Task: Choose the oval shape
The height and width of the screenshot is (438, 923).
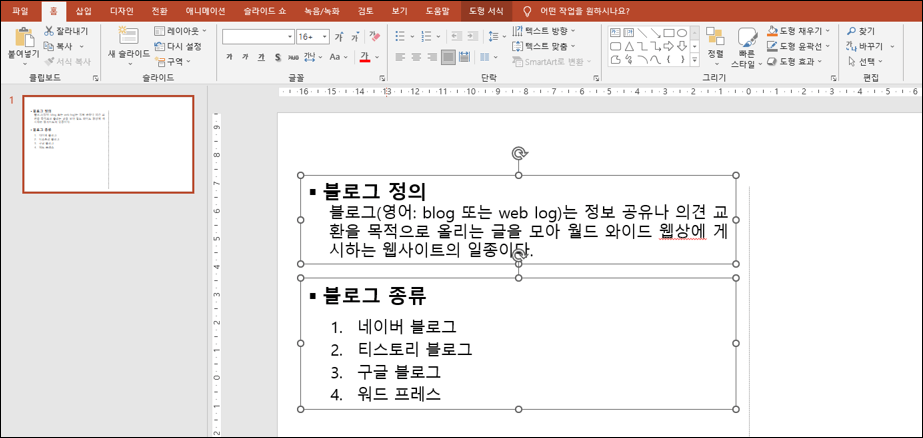Action: click(682, 33)
